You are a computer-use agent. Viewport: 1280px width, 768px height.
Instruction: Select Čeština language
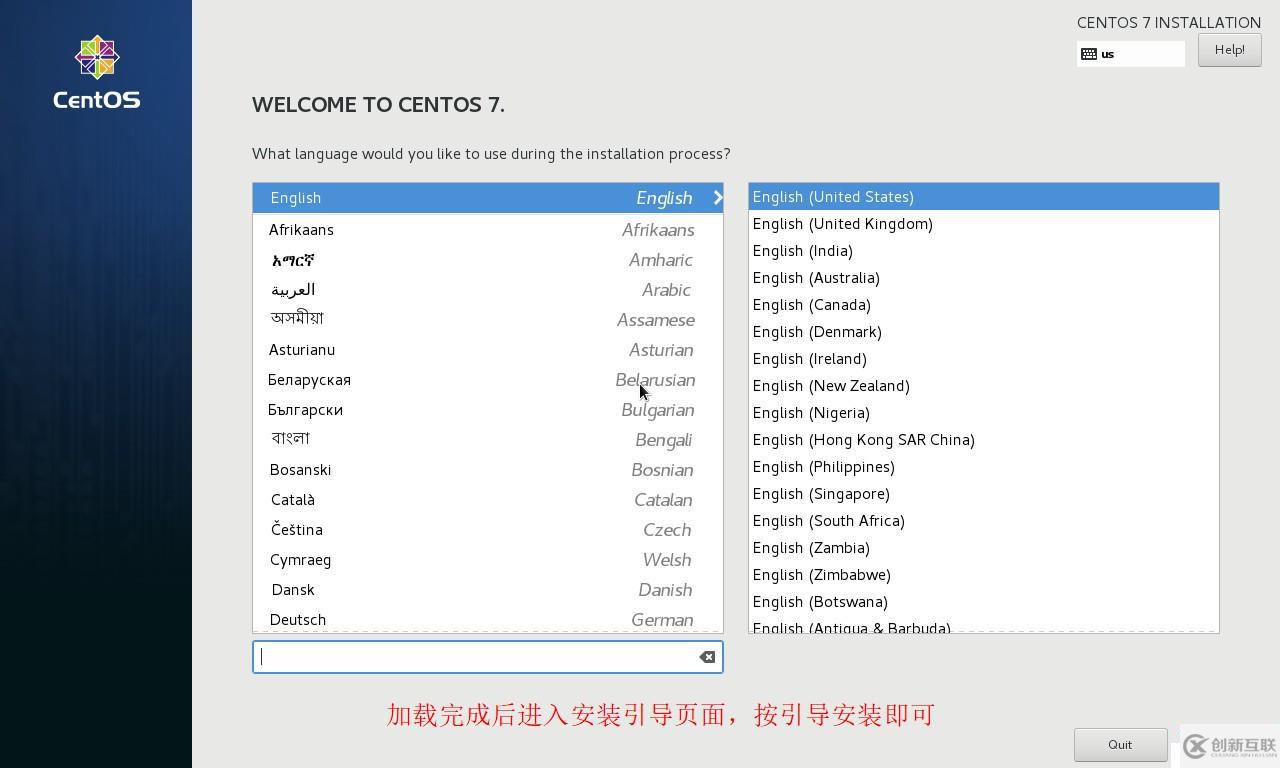[488, 530]
